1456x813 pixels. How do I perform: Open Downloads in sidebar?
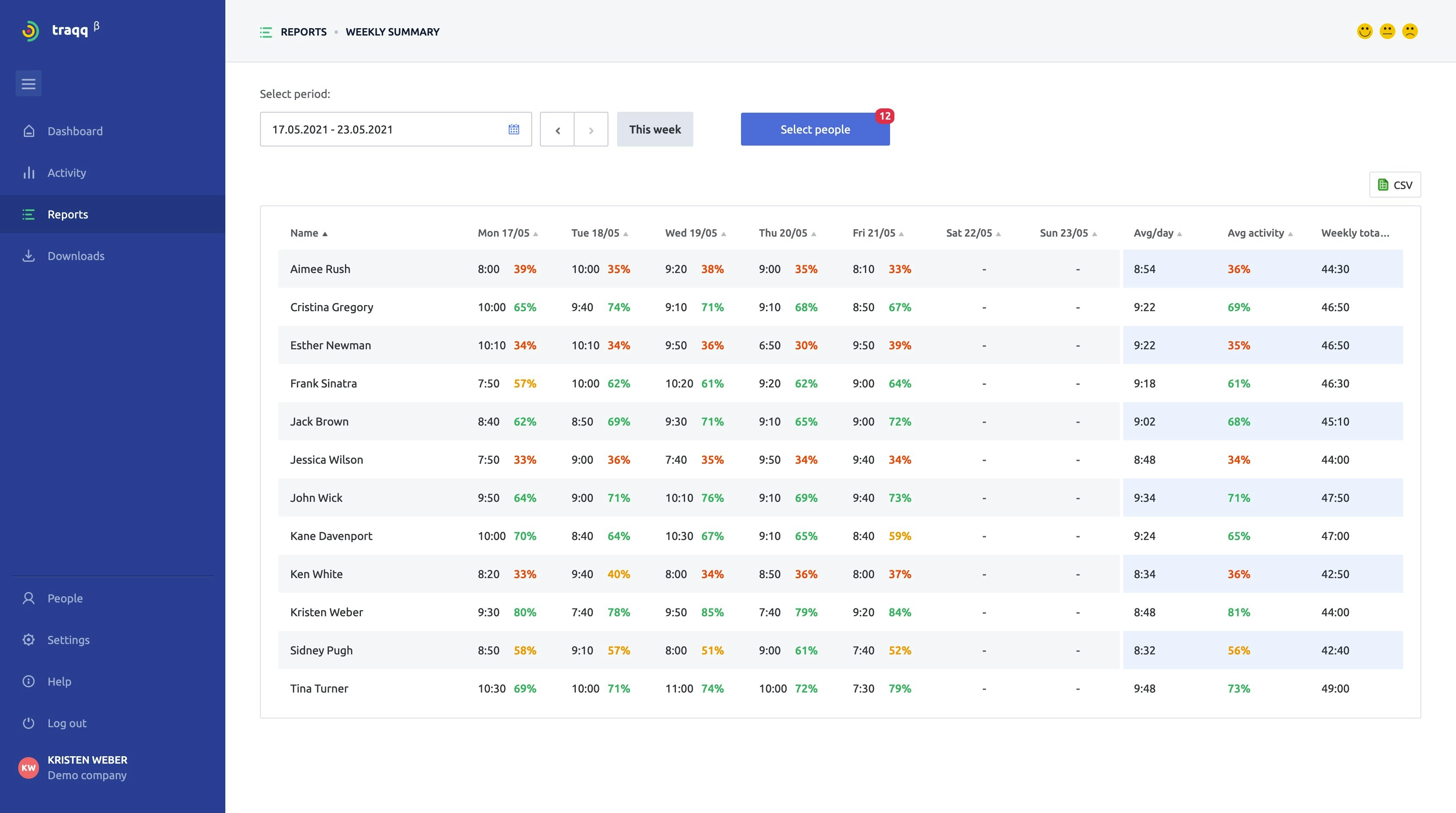[76, 256]
